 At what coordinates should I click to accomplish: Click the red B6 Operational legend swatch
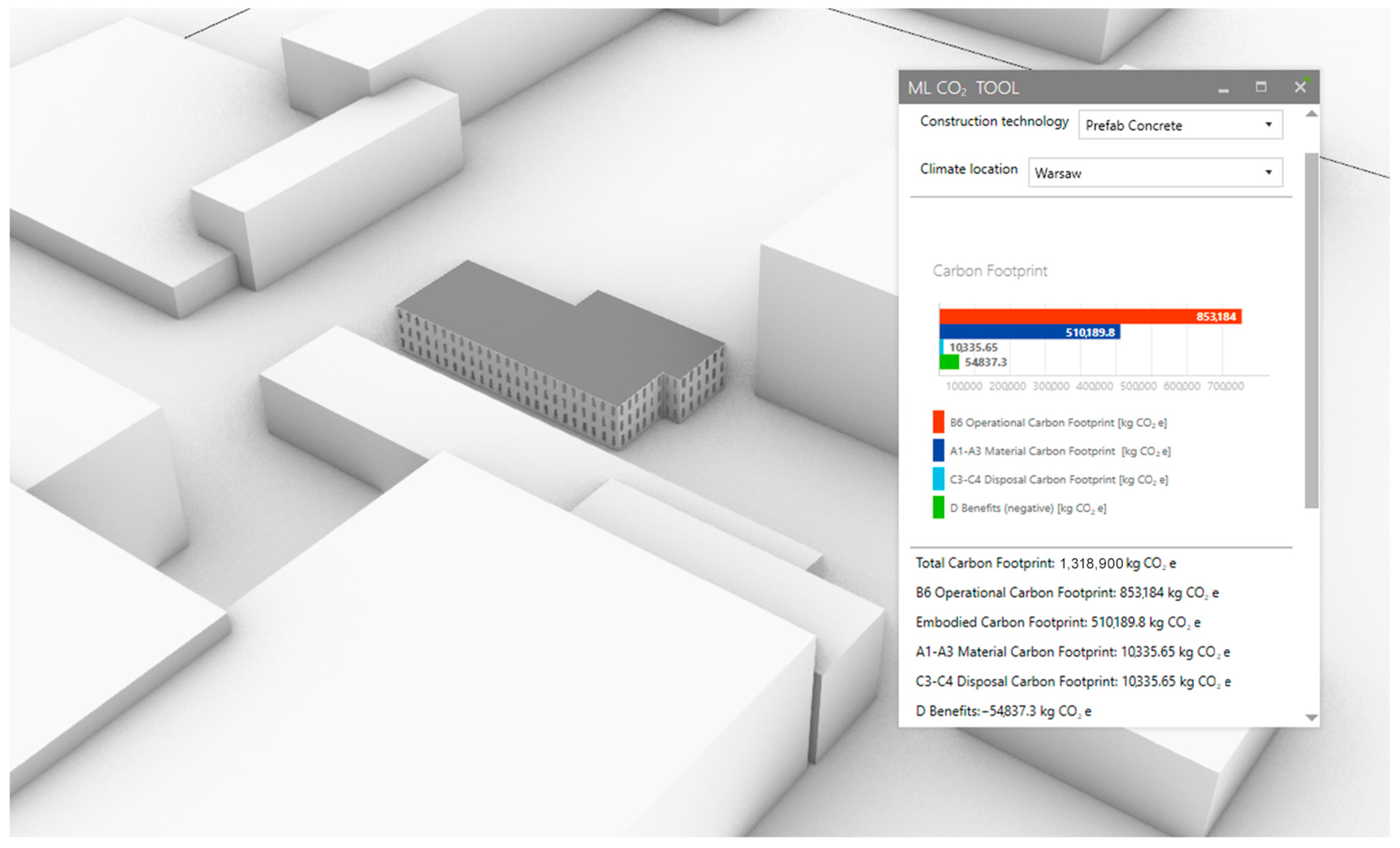tap(938, 422)
